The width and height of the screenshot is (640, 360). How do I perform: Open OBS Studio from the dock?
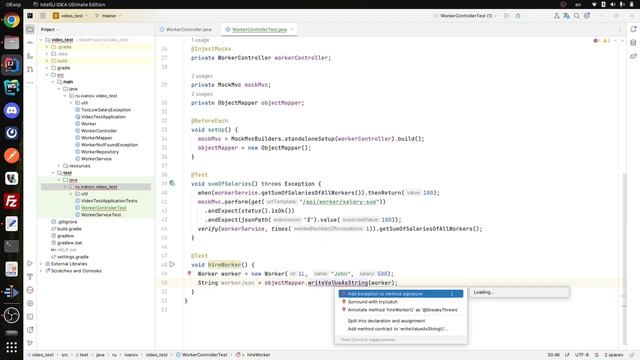[x=11, y=315]
